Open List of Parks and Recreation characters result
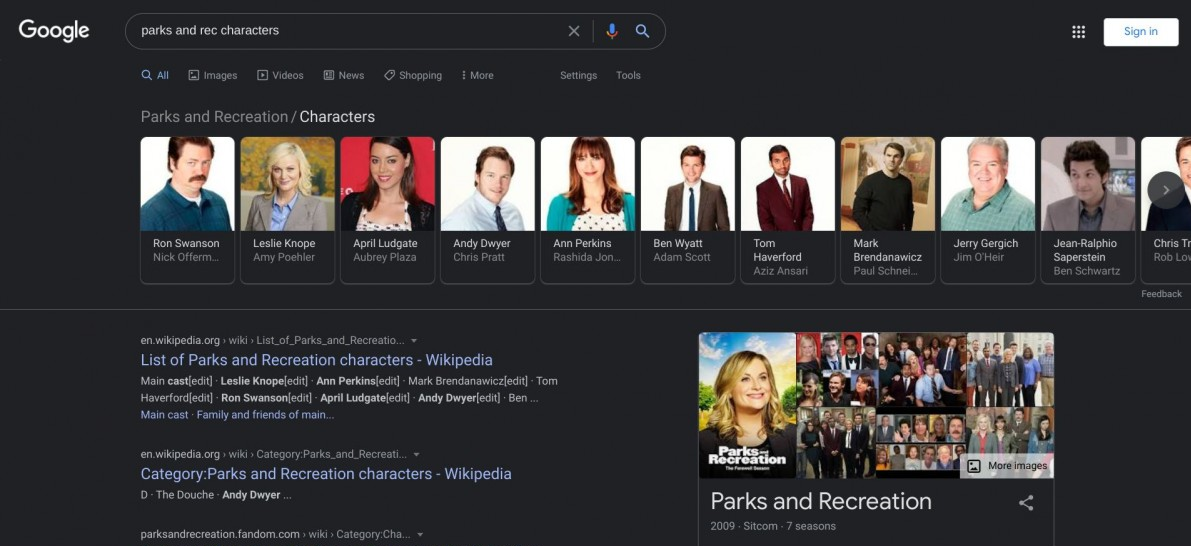1191x546 pixels. pyautogui.click(x=317, y=360)
